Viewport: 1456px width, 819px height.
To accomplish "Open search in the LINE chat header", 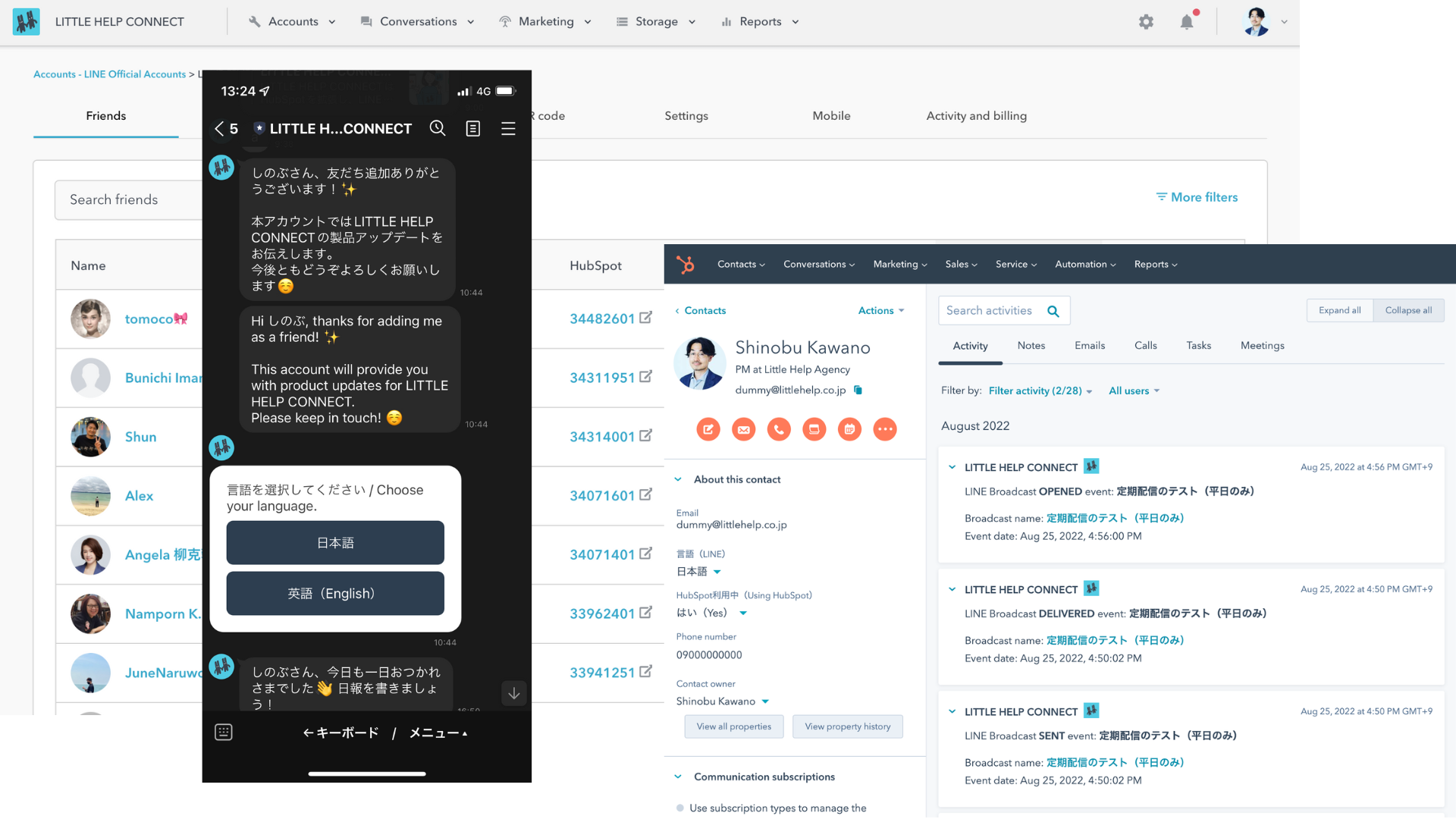I will tap(438, 128).
